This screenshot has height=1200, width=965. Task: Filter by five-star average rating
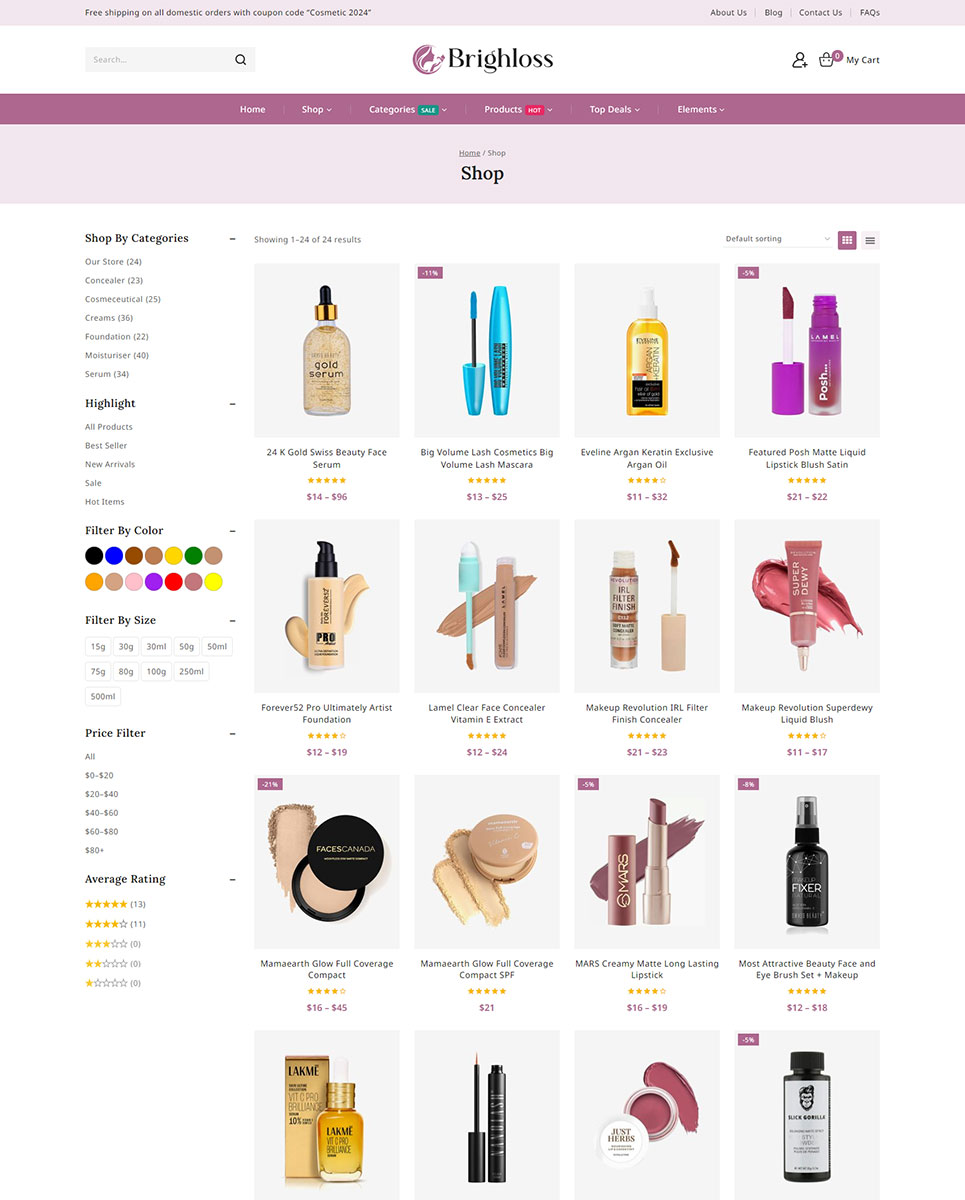click(106, 904)
